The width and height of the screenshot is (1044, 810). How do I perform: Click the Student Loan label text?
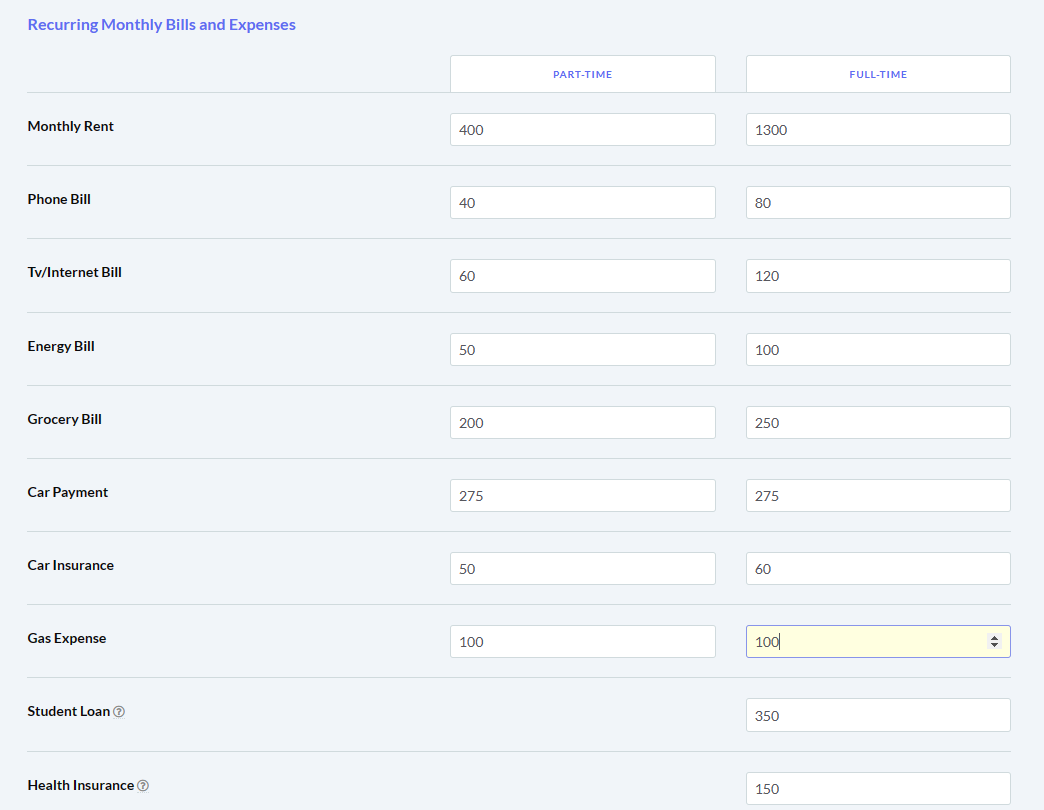tap(69, 711)
